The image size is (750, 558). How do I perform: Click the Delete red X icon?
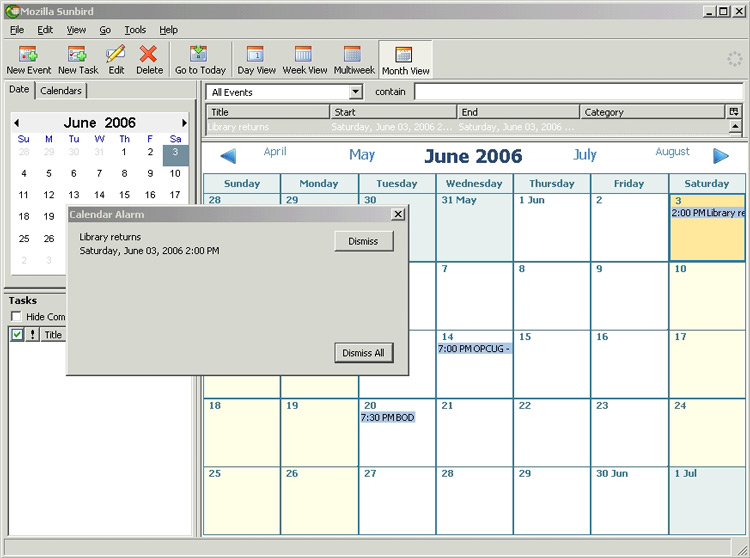(149, 54)
